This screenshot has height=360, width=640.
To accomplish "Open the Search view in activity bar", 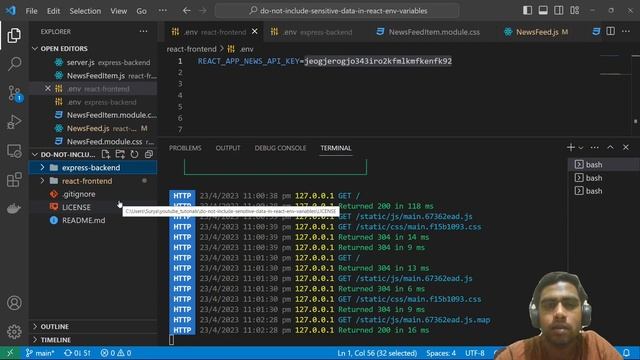I will pos(14,64).
